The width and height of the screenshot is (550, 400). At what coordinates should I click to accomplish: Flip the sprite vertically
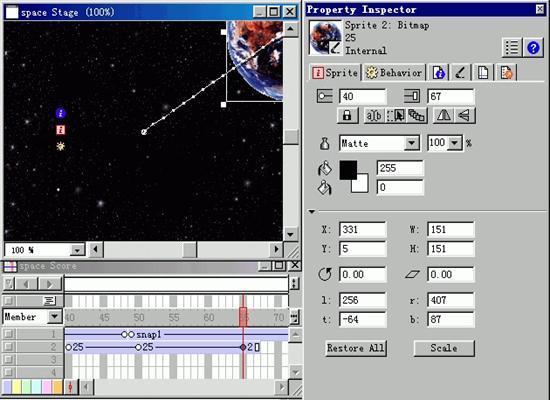(x=464, y=115)
